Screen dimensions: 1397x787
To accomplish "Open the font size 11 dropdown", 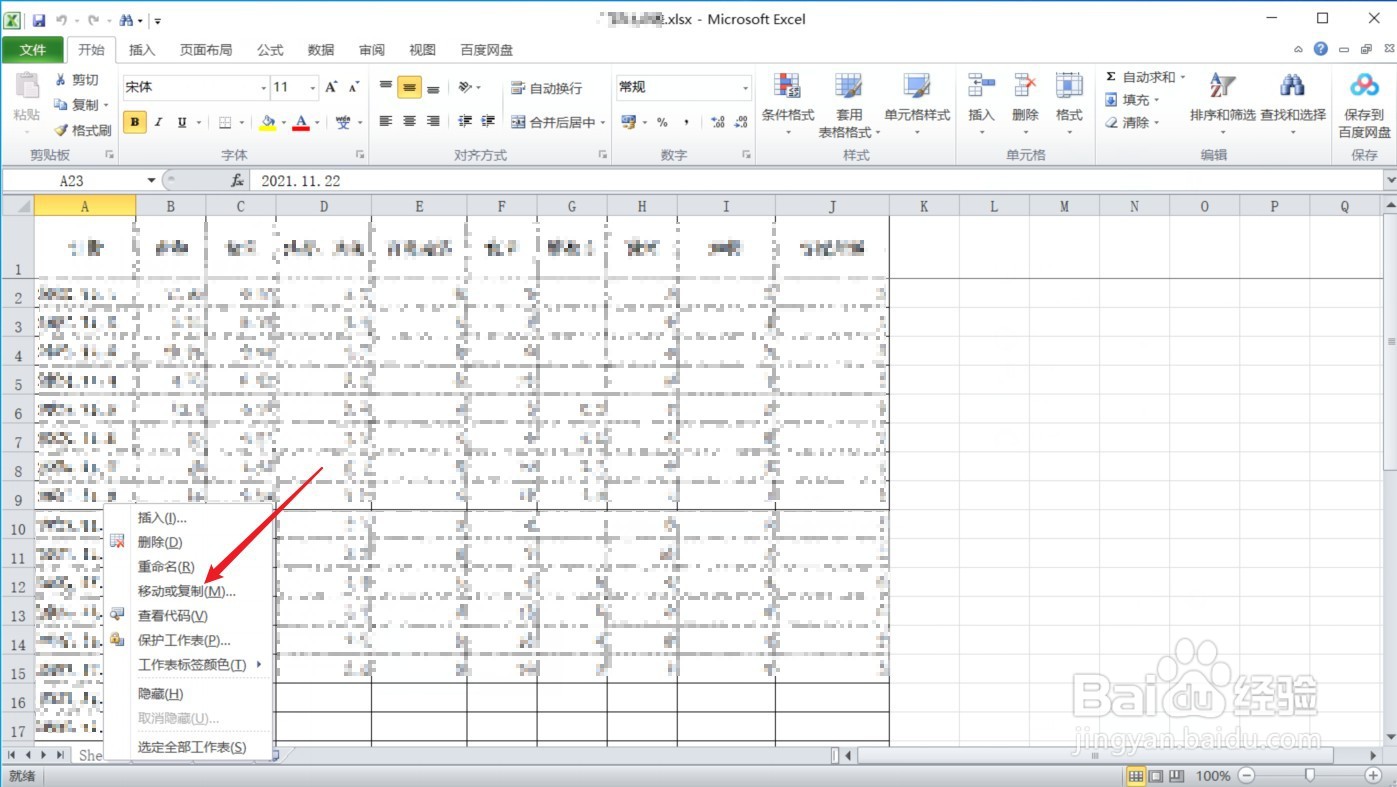I will [x=313, y=87].
